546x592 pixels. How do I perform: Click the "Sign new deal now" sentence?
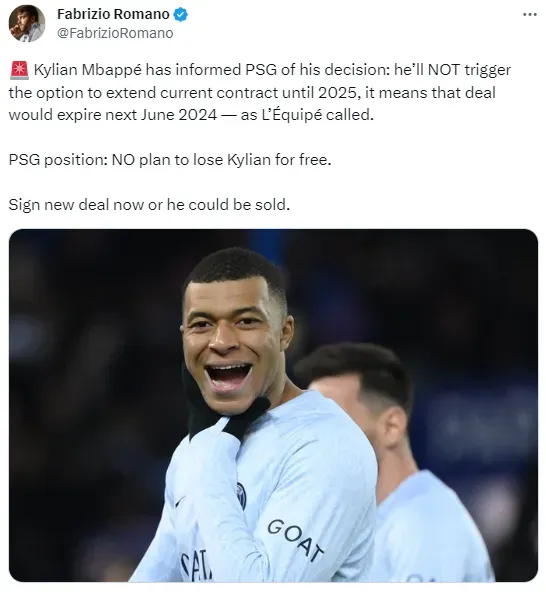point(149,205)
